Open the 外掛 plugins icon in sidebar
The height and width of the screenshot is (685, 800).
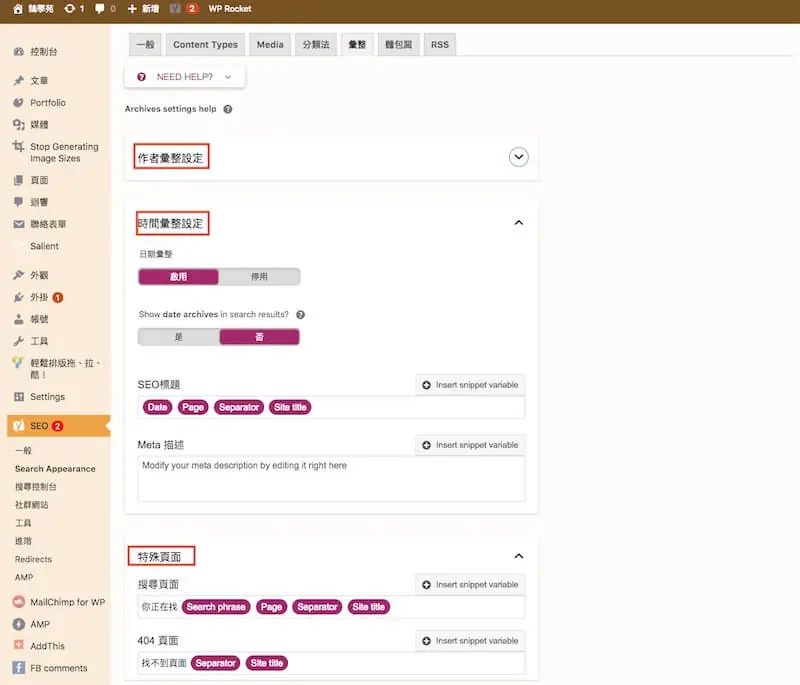[19, 297]
